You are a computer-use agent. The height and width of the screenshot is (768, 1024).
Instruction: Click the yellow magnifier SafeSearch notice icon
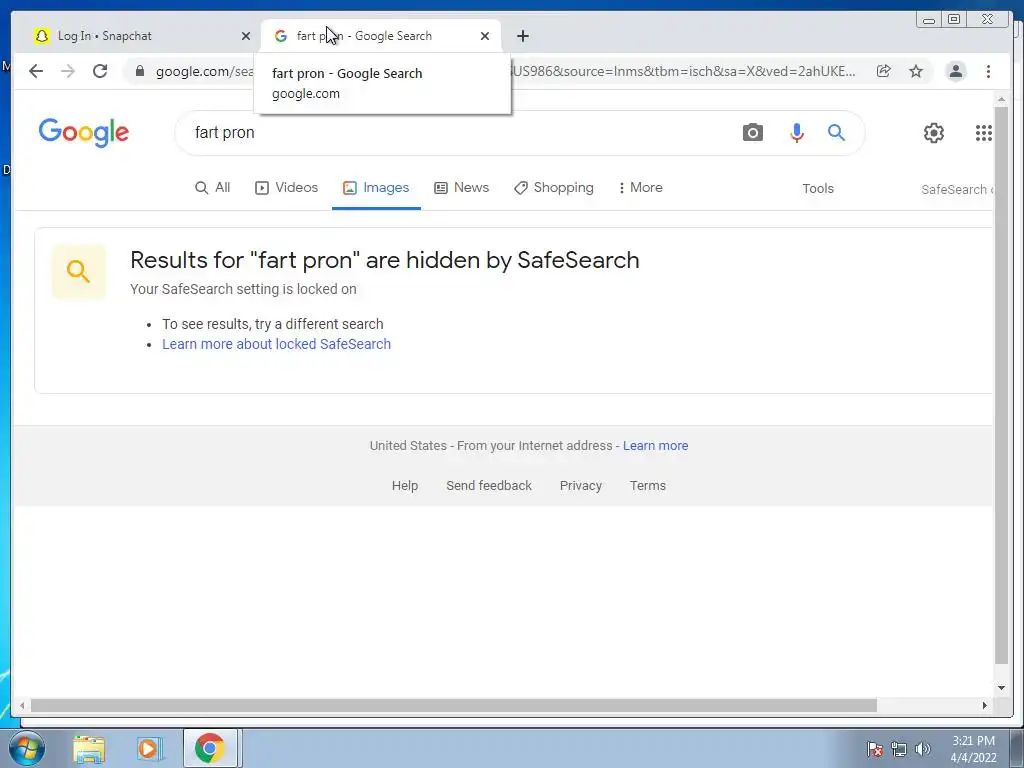click(x=78, y=271)
